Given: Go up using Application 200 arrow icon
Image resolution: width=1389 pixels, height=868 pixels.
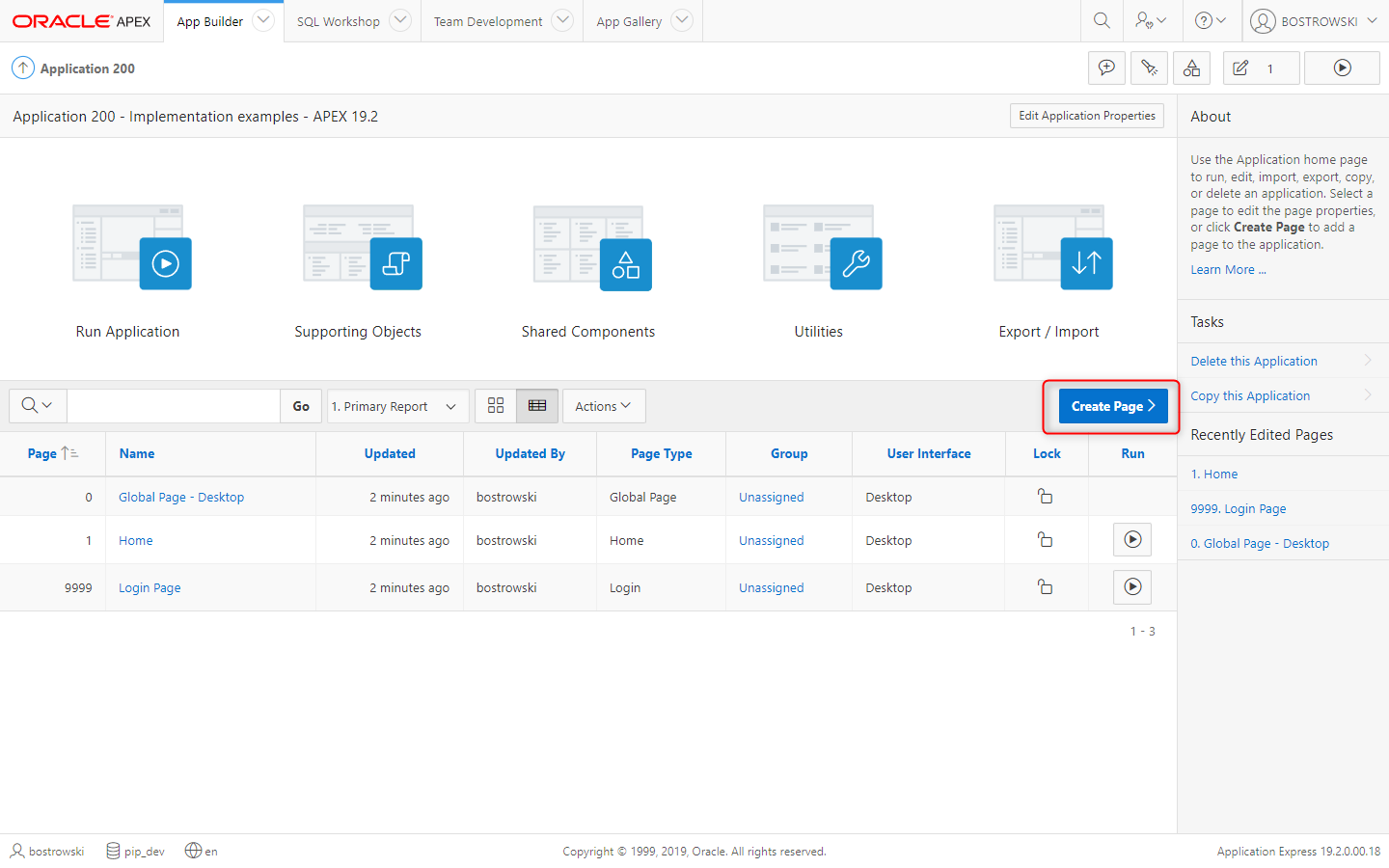Looking at the screenshot, I should point(23,68).
